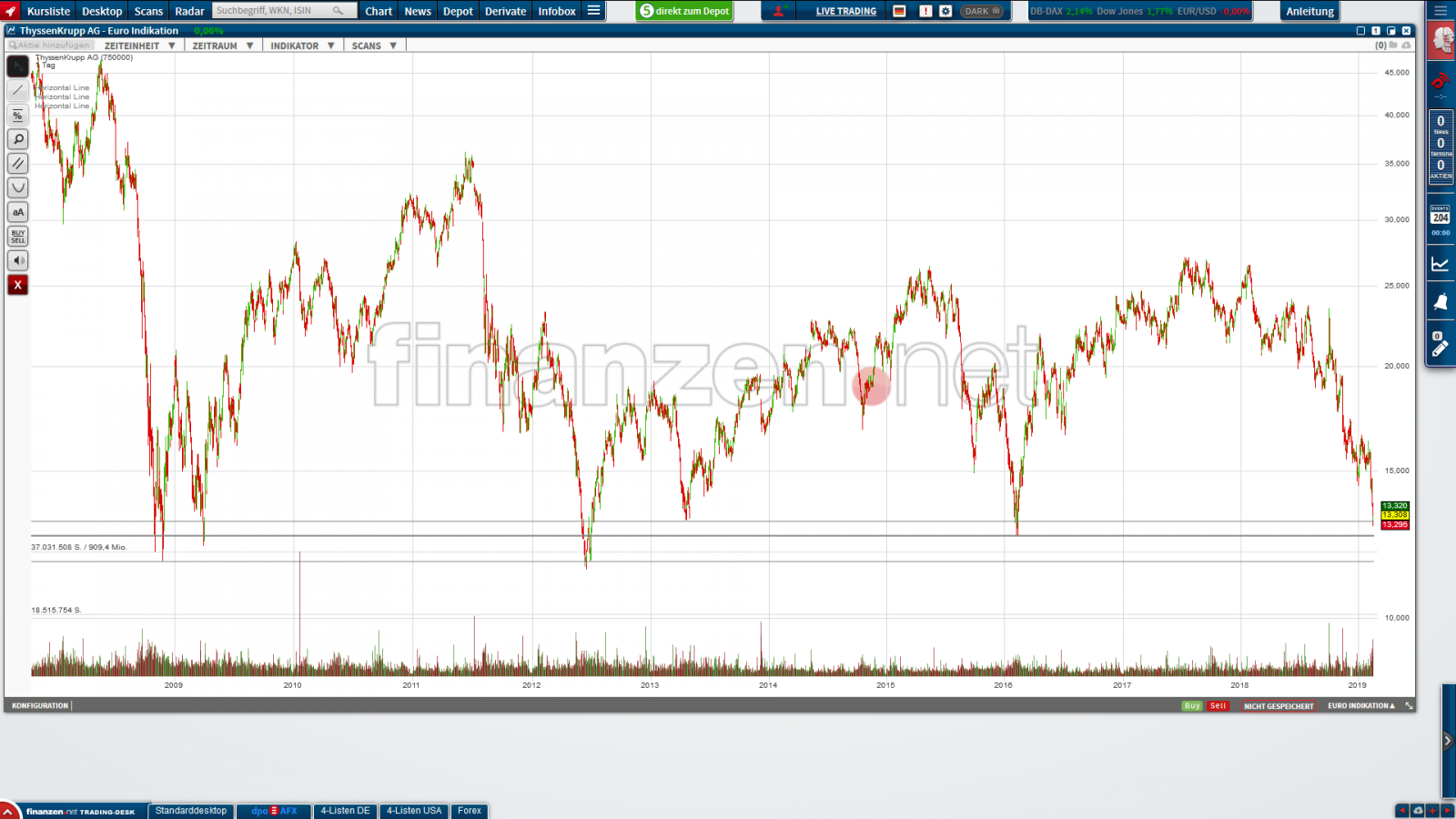Click the Suchbegriff, WKN, ISIN search field

click(273, 11)
